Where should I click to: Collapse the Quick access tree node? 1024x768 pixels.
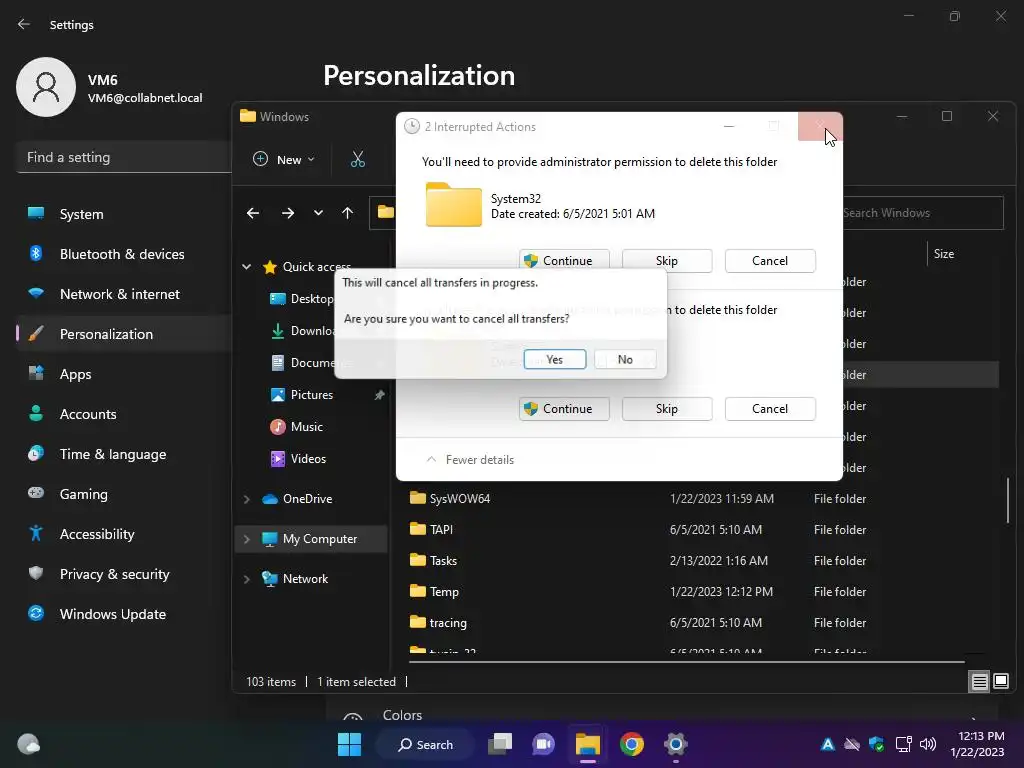247,266
